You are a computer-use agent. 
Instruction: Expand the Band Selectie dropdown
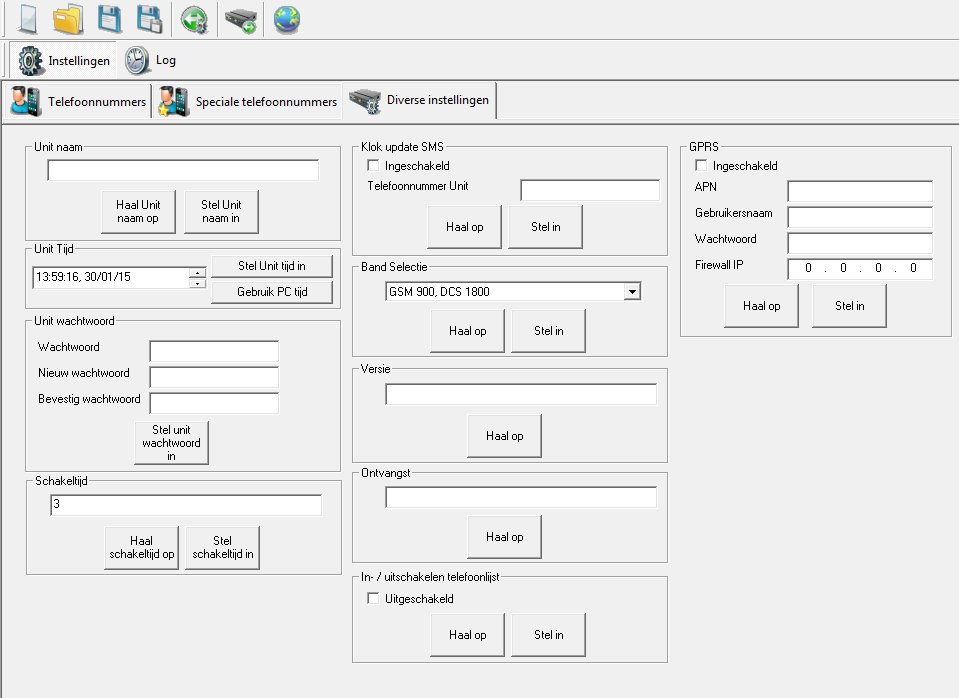[631, 292]
